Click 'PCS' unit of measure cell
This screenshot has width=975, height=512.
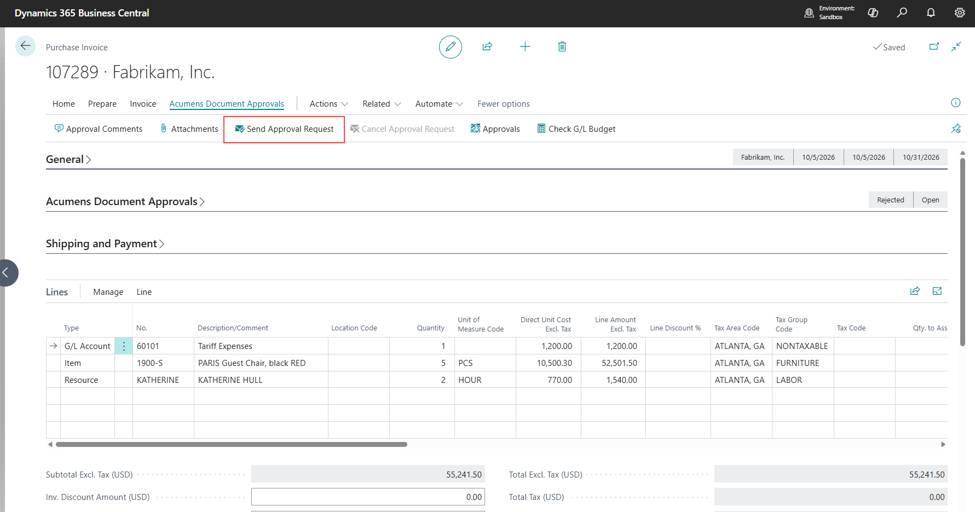coord(485,363)
